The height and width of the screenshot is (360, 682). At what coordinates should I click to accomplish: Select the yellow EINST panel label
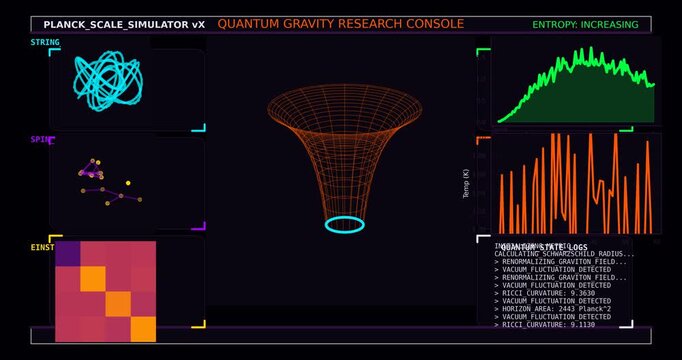coord(42,247)
